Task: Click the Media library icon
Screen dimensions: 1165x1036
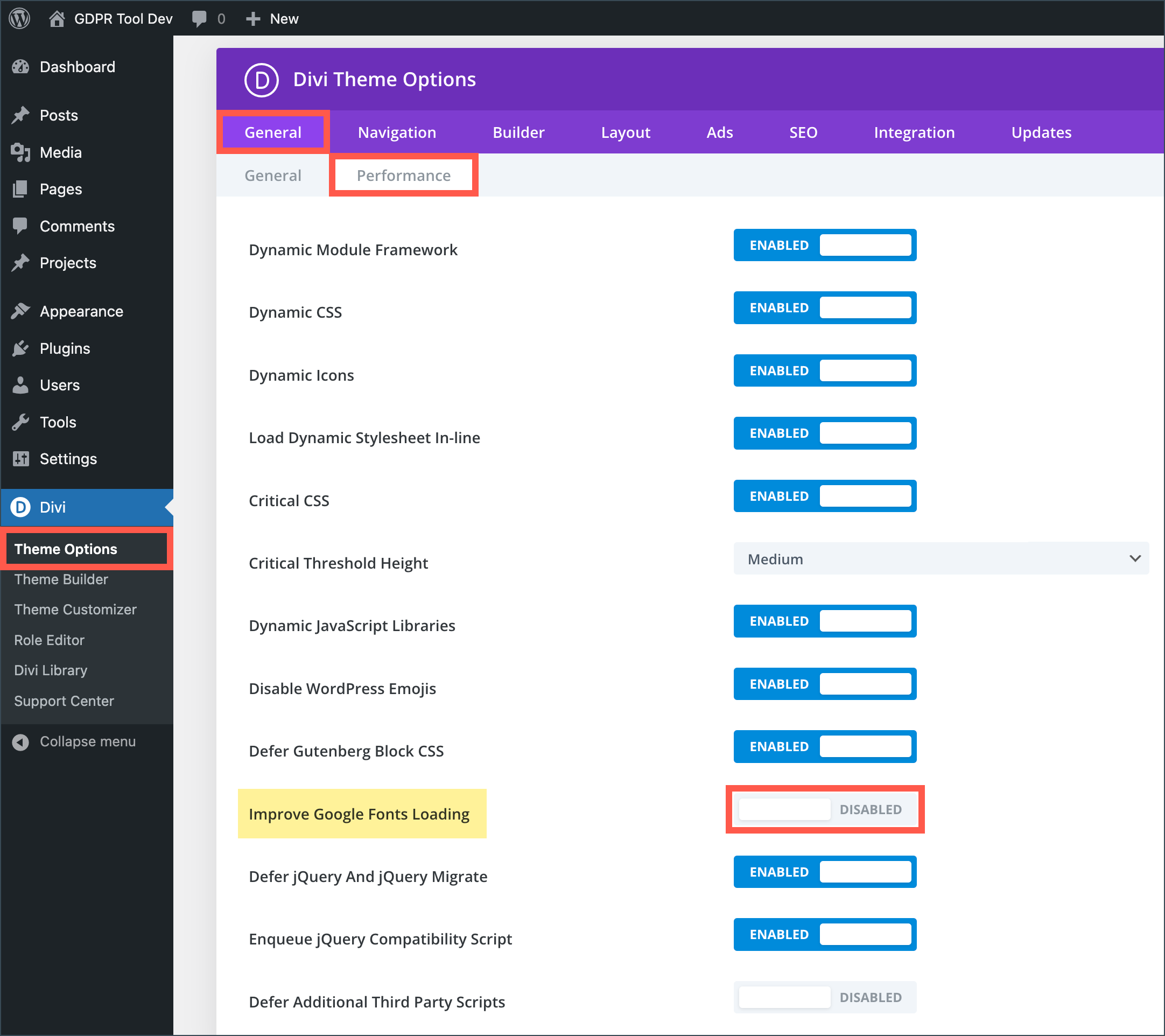Action: (x=20, y=152)
